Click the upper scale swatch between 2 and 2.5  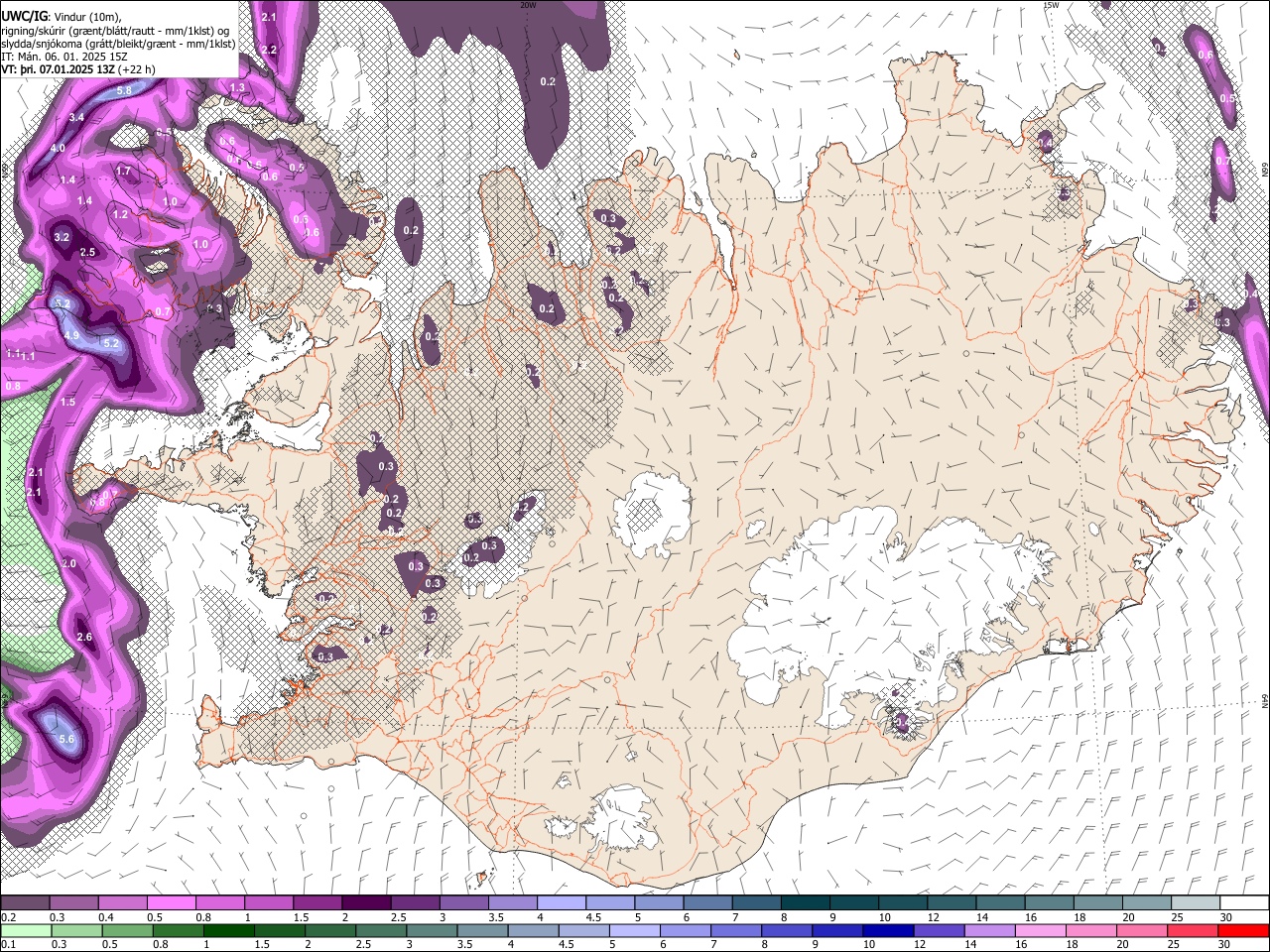pos(366,903)
